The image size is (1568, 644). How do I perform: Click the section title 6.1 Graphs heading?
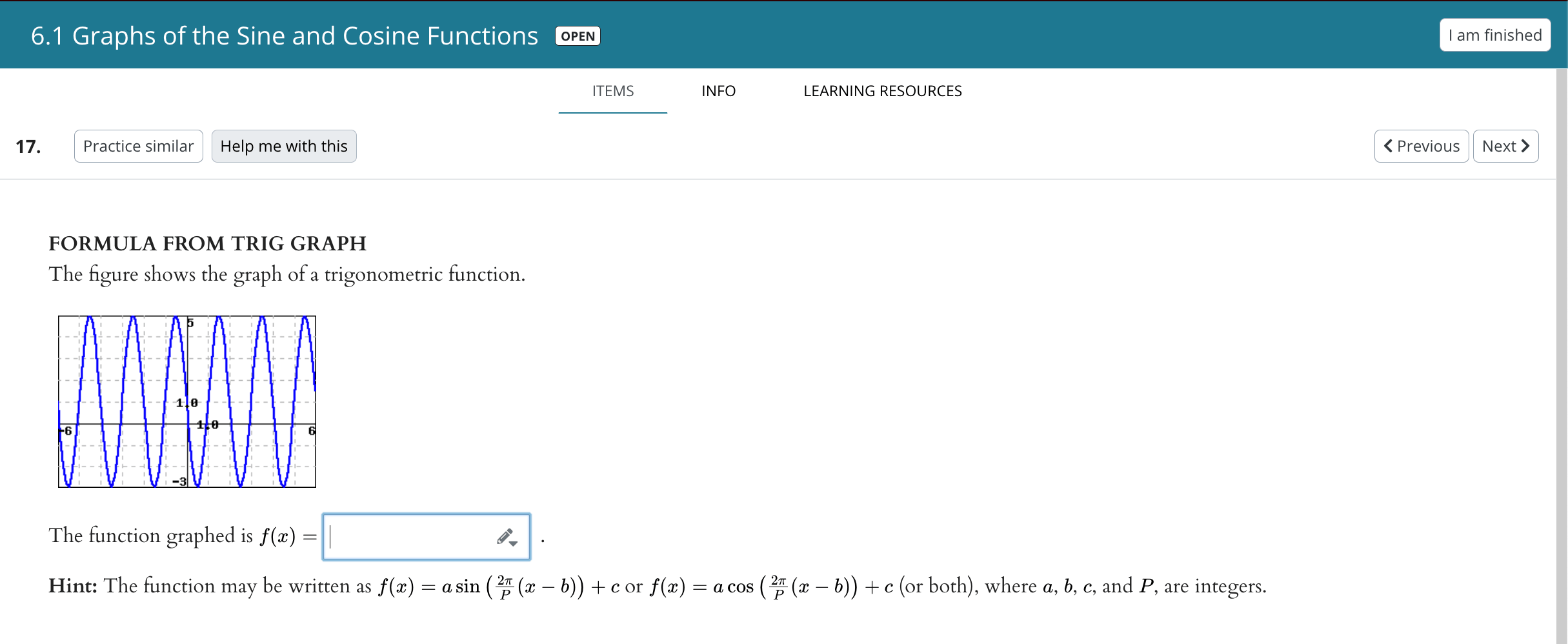[285, 36]
